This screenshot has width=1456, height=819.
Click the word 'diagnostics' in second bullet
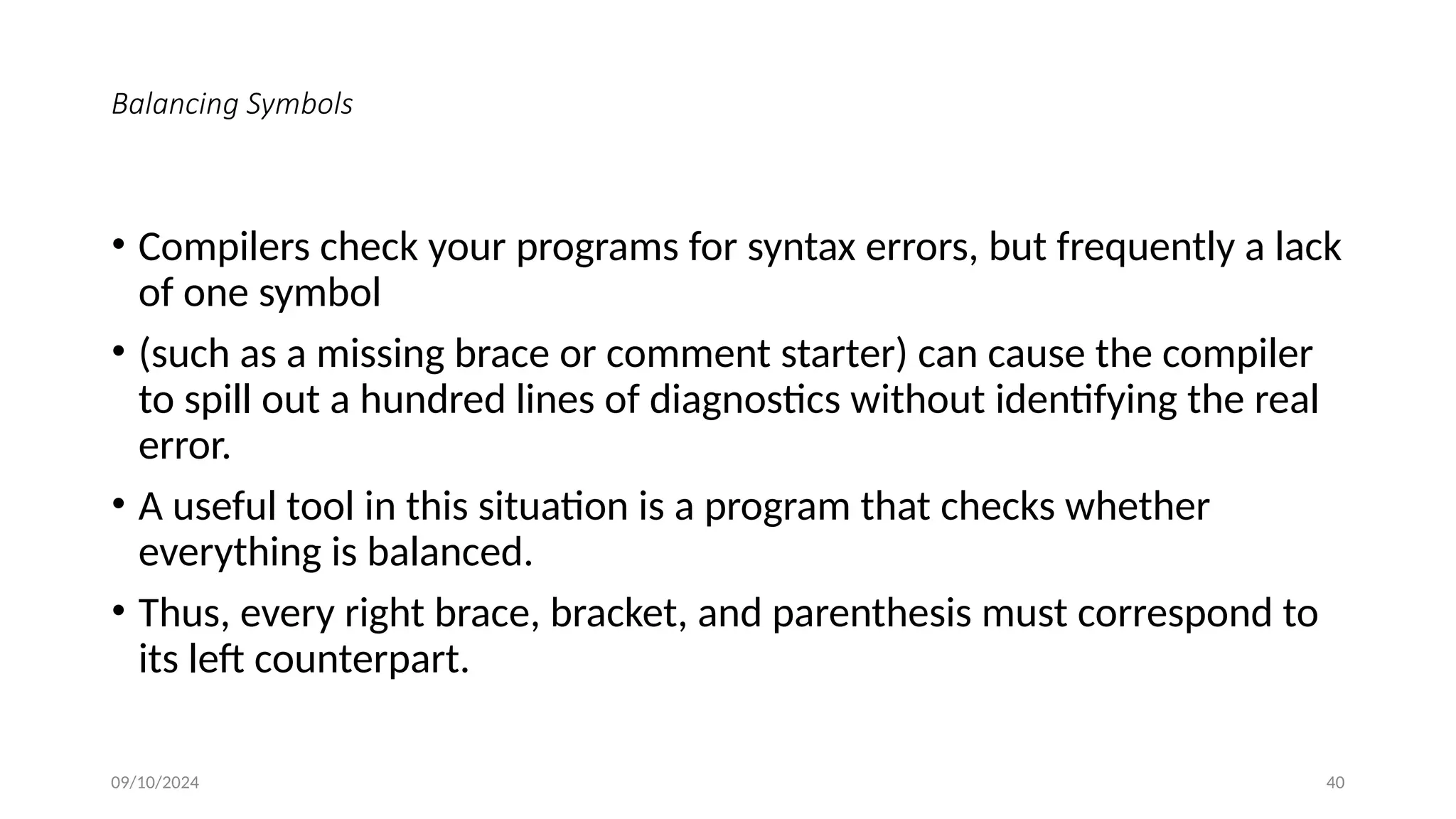745,400
